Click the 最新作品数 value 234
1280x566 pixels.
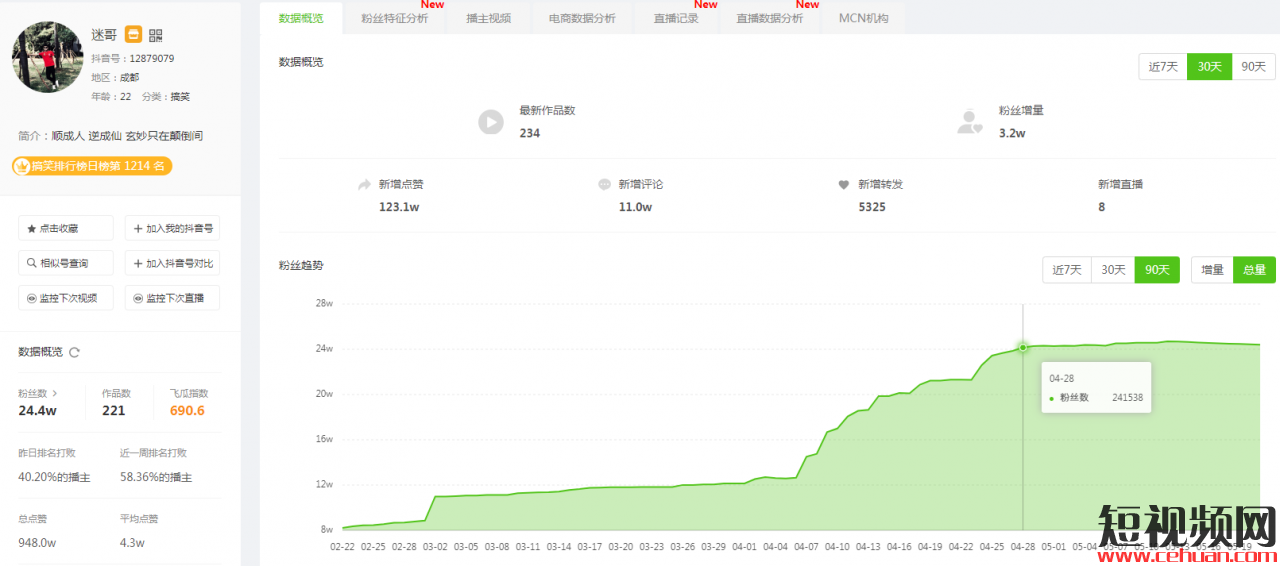click(529, 133)
